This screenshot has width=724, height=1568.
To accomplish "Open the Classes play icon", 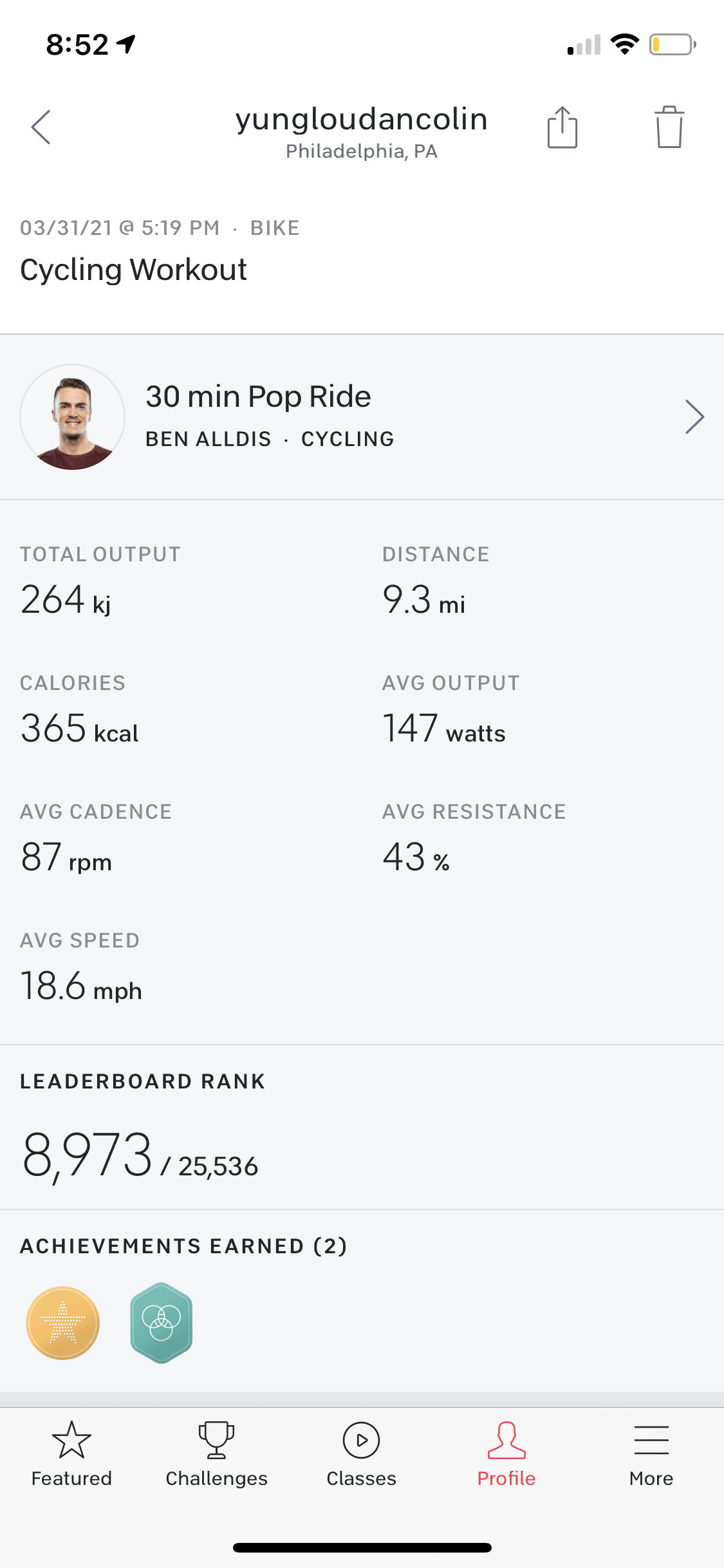I will (361, 1441).
